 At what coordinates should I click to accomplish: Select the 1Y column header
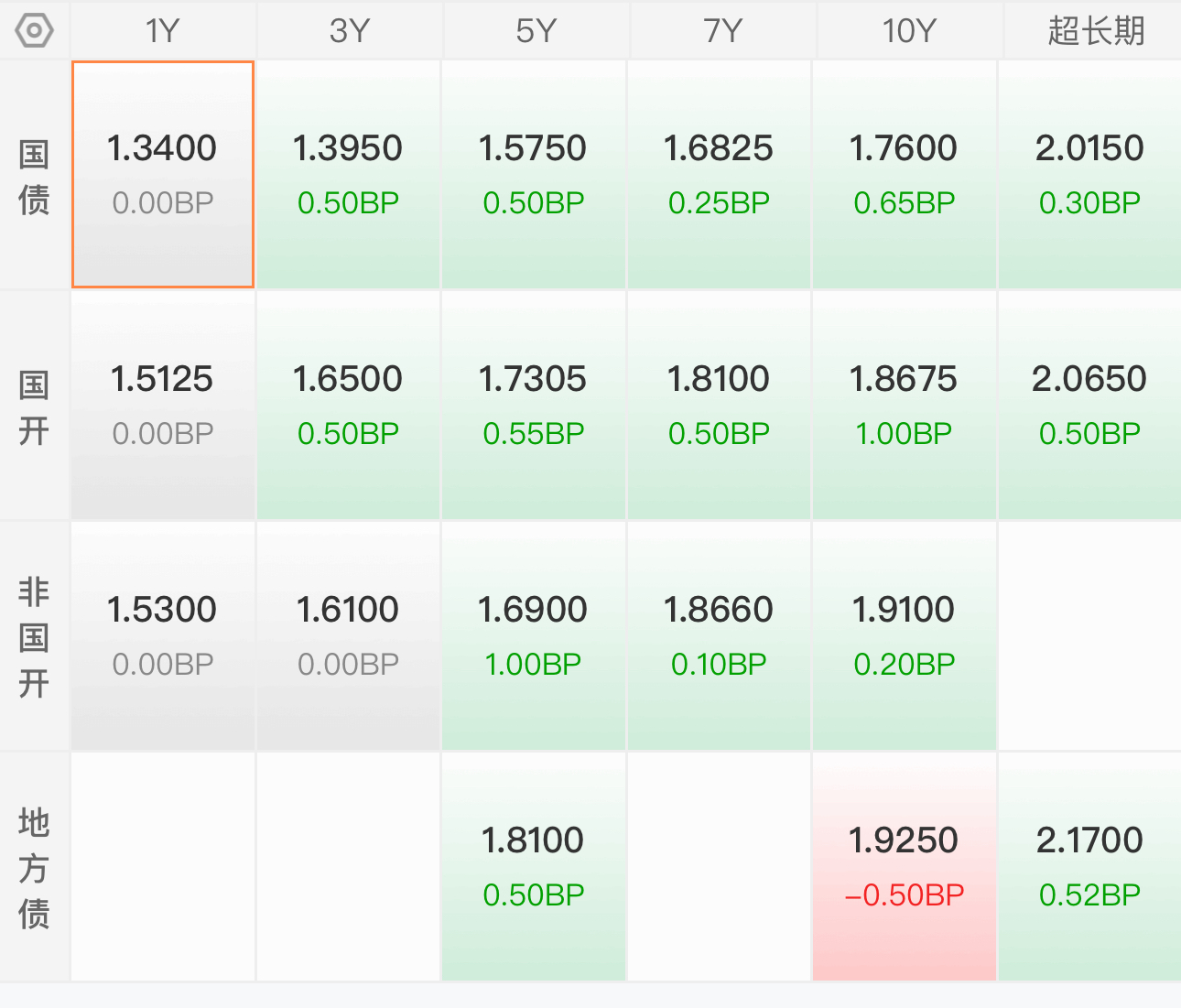[x=163, y=31]
